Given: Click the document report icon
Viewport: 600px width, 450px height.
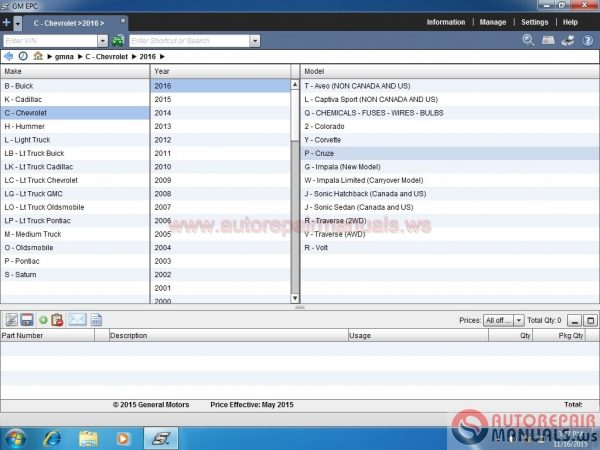Looking at the screenshot, I should pos(96,320).
